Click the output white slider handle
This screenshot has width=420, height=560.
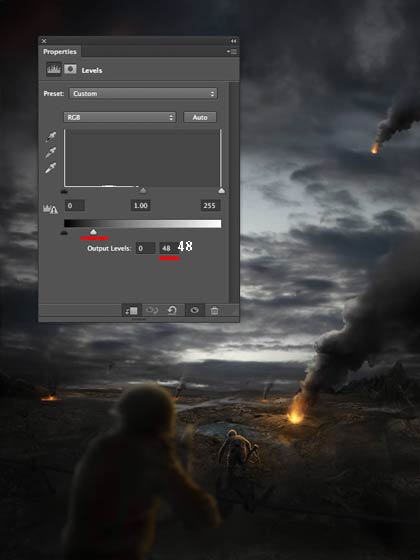(93, 232)
